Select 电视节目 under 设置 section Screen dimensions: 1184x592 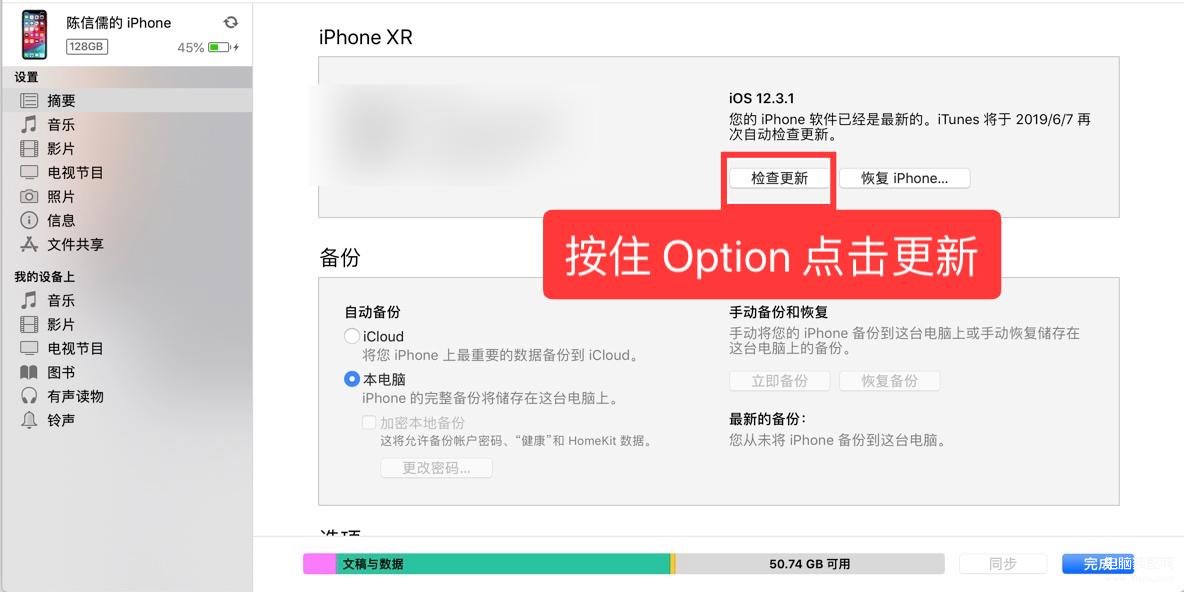[126, 173]
